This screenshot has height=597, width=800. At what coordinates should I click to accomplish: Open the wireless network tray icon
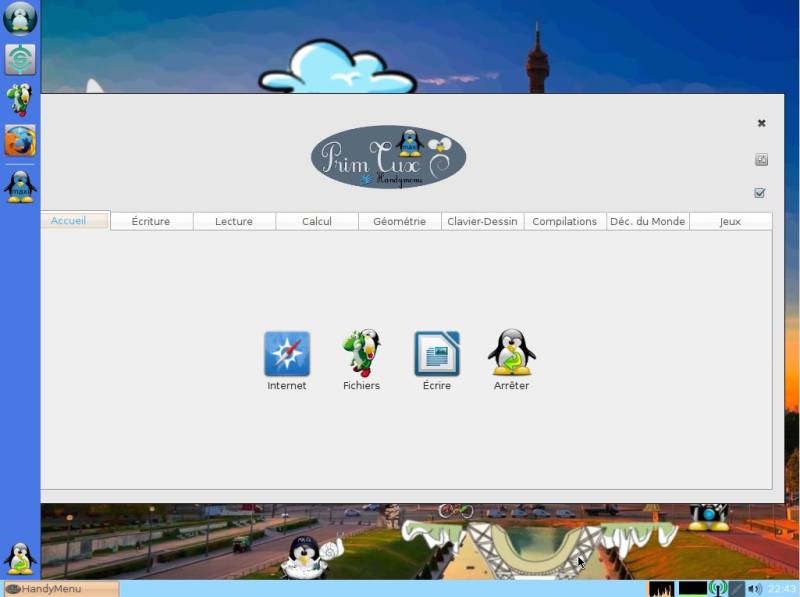pyautogui.click(x=717, y=589)
